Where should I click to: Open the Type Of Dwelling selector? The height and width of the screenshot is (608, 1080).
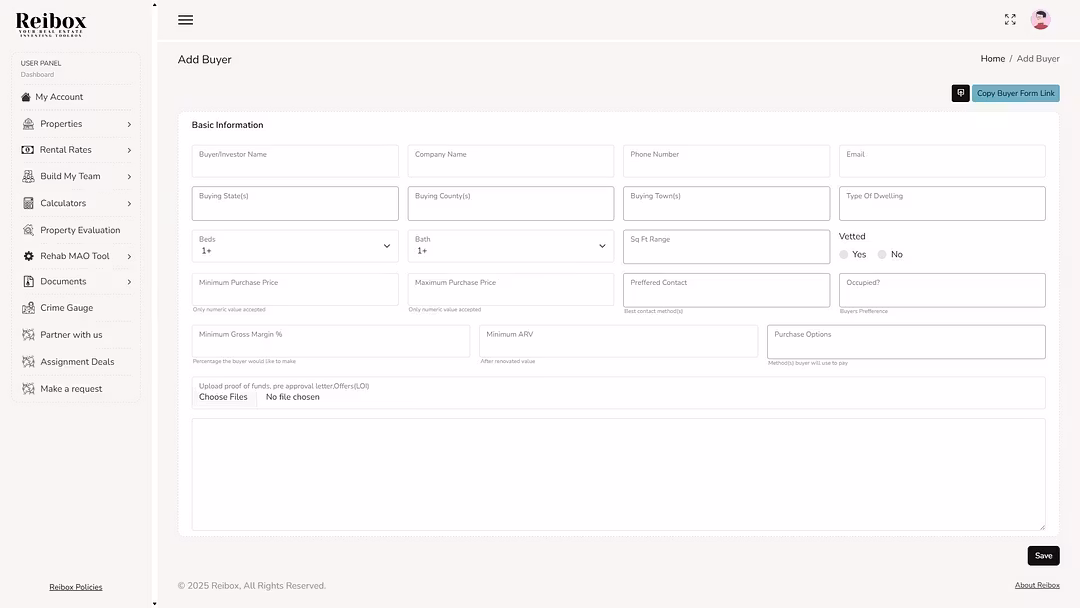pyautogui.click(x=942, y=203)
